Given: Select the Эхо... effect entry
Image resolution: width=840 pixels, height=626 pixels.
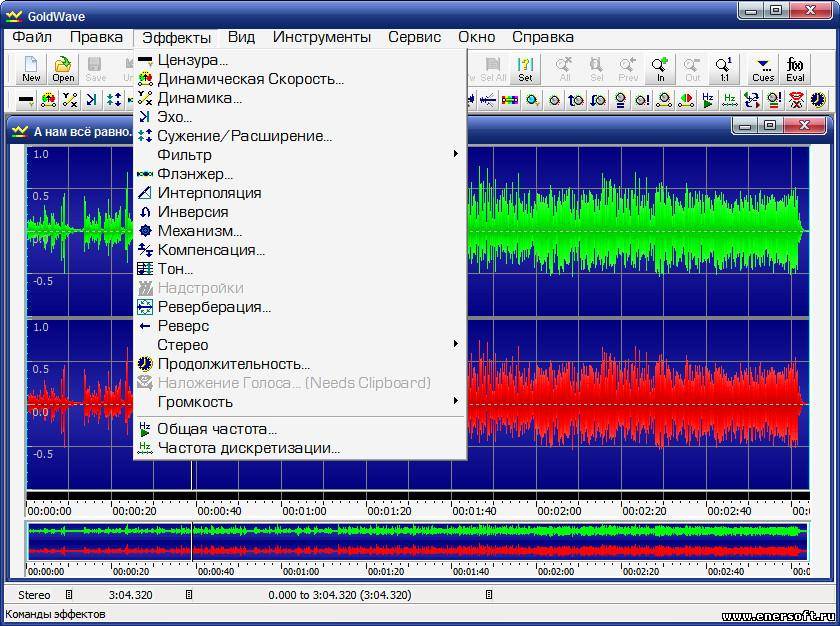Looking at the screenshot, I should (x=300, y=117).
